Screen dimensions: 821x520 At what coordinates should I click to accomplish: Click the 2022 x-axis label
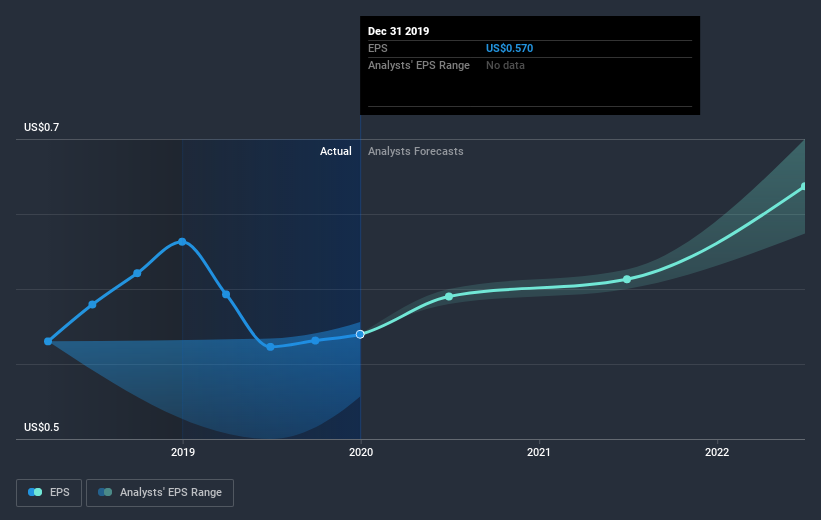click(717, 452)
